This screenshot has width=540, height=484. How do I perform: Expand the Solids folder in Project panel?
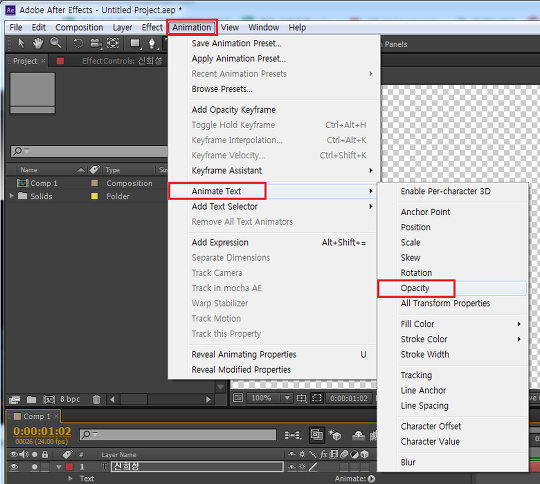(x=11, y=196)
